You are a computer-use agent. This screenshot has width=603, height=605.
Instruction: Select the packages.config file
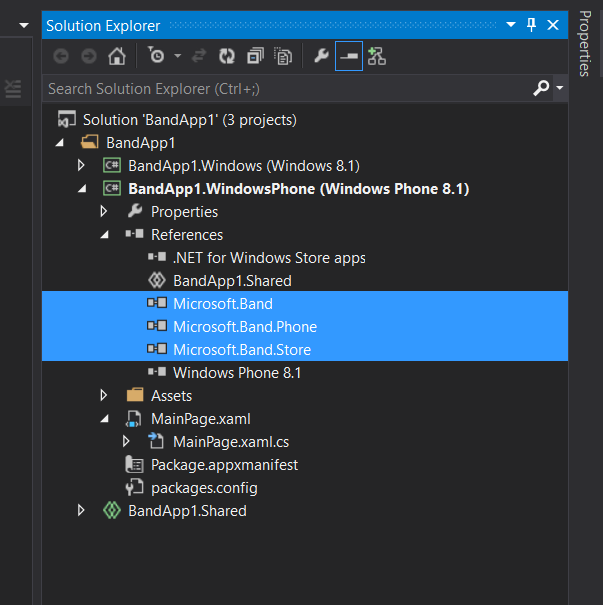[x=204, y=488]
